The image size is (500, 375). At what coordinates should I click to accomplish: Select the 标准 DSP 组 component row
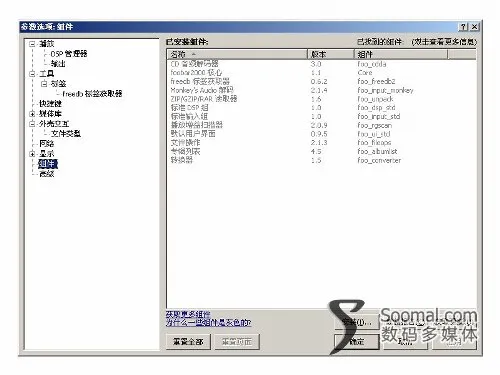(x=321, y=107)
